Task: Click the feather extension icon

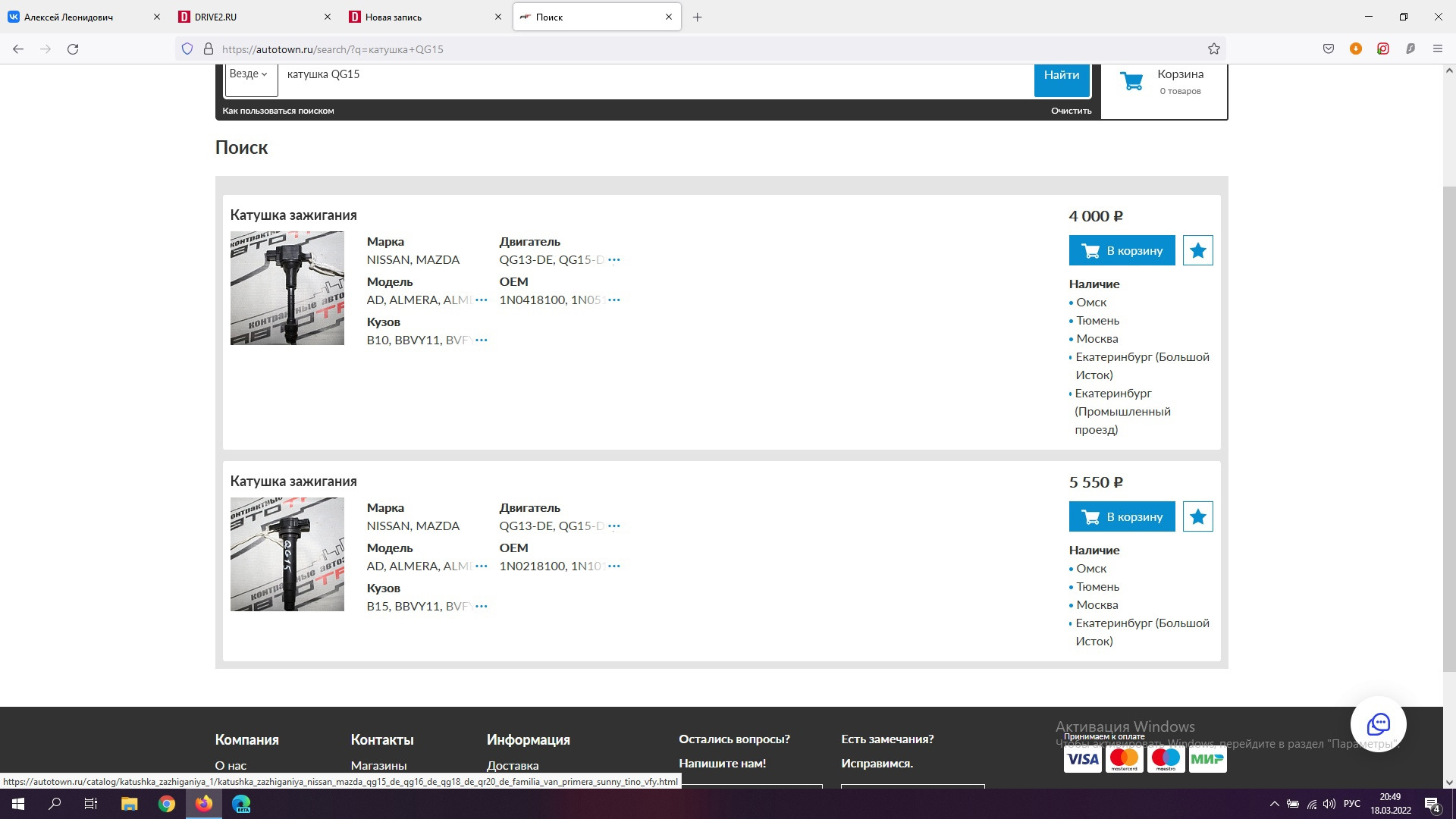Action: [x=1410, y=49]
